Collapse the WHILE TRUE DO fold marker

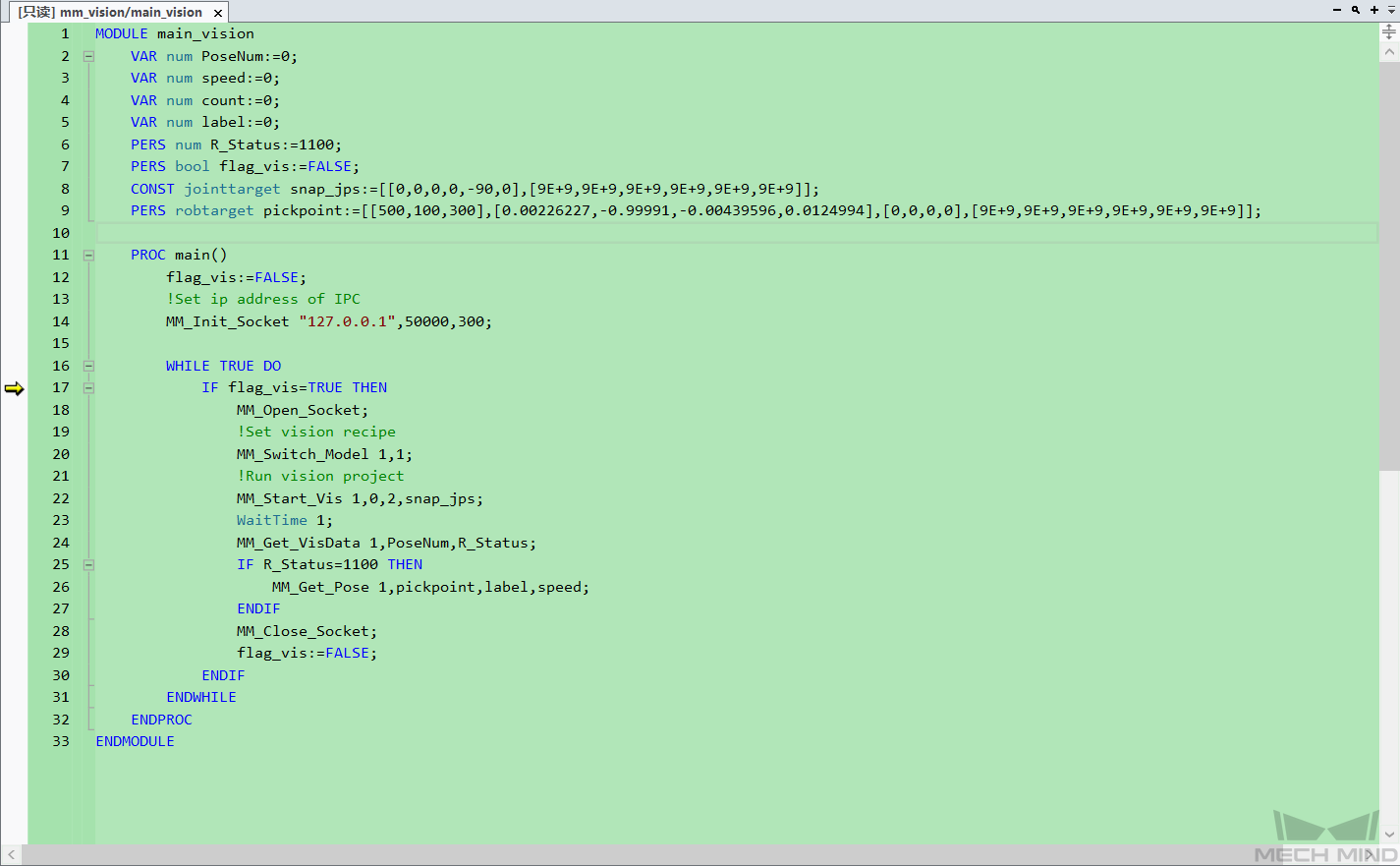(88, 366)
